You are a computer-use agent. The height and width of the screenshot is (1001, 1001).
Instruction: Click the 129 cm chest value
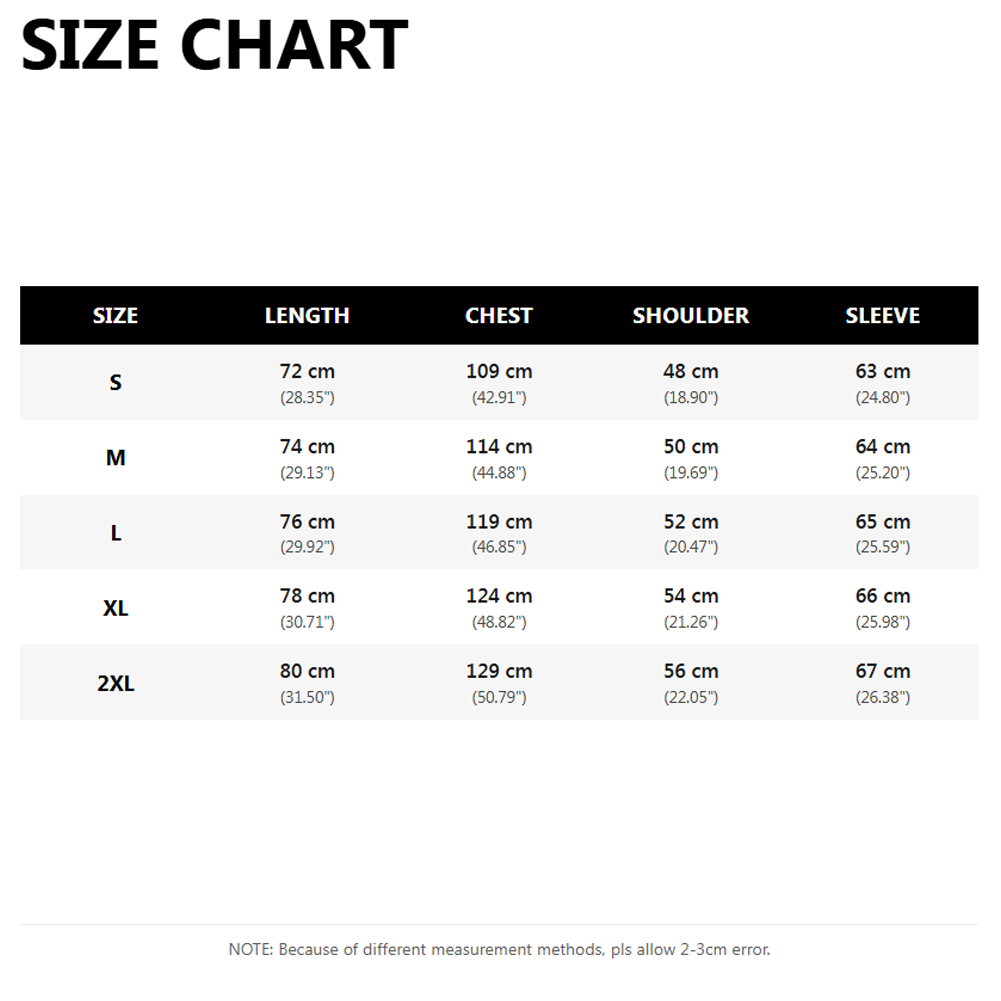(499, 671)
